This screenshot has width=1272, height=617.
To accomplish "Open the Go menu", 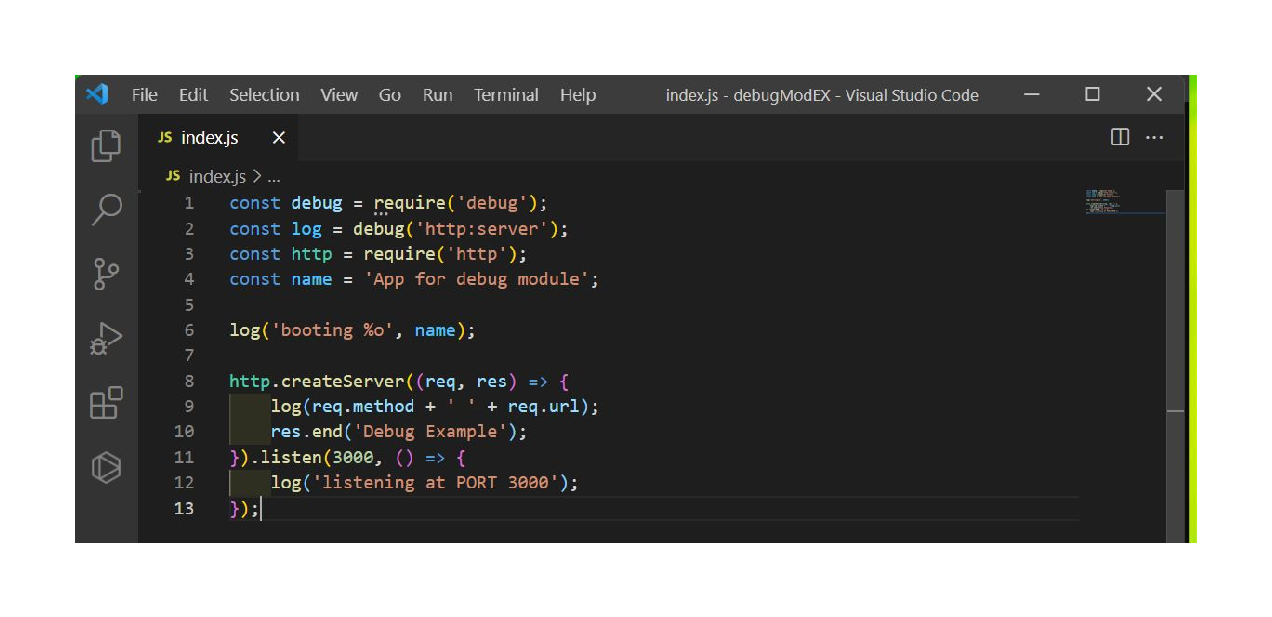I will (390, 95).
